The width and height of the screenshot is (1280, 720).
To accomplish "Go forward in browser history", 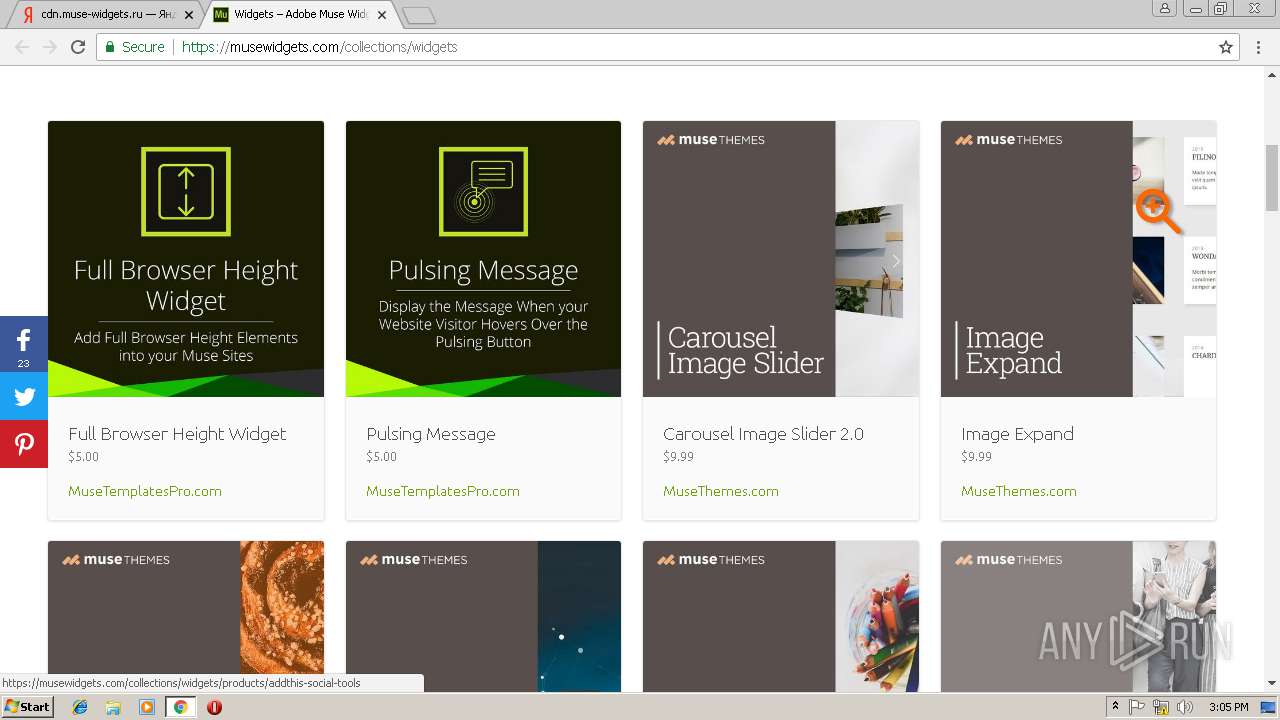I will coord(50,47).
